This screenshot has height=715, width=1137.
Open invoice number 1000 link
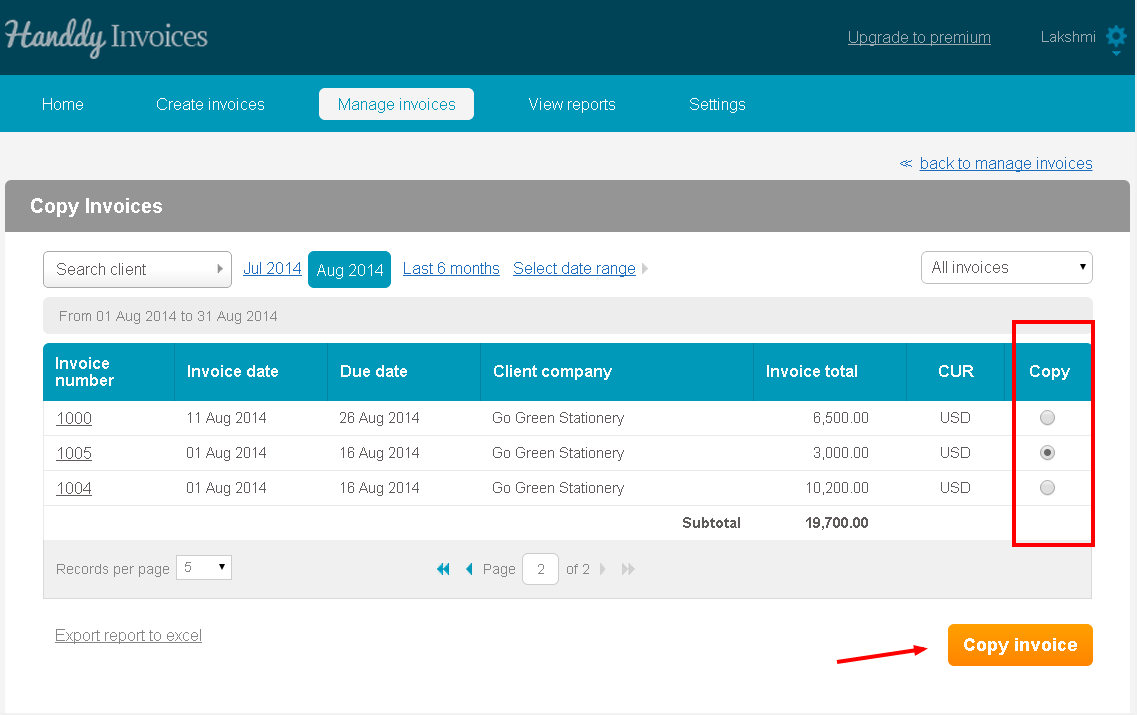click(x=74, y=418)
